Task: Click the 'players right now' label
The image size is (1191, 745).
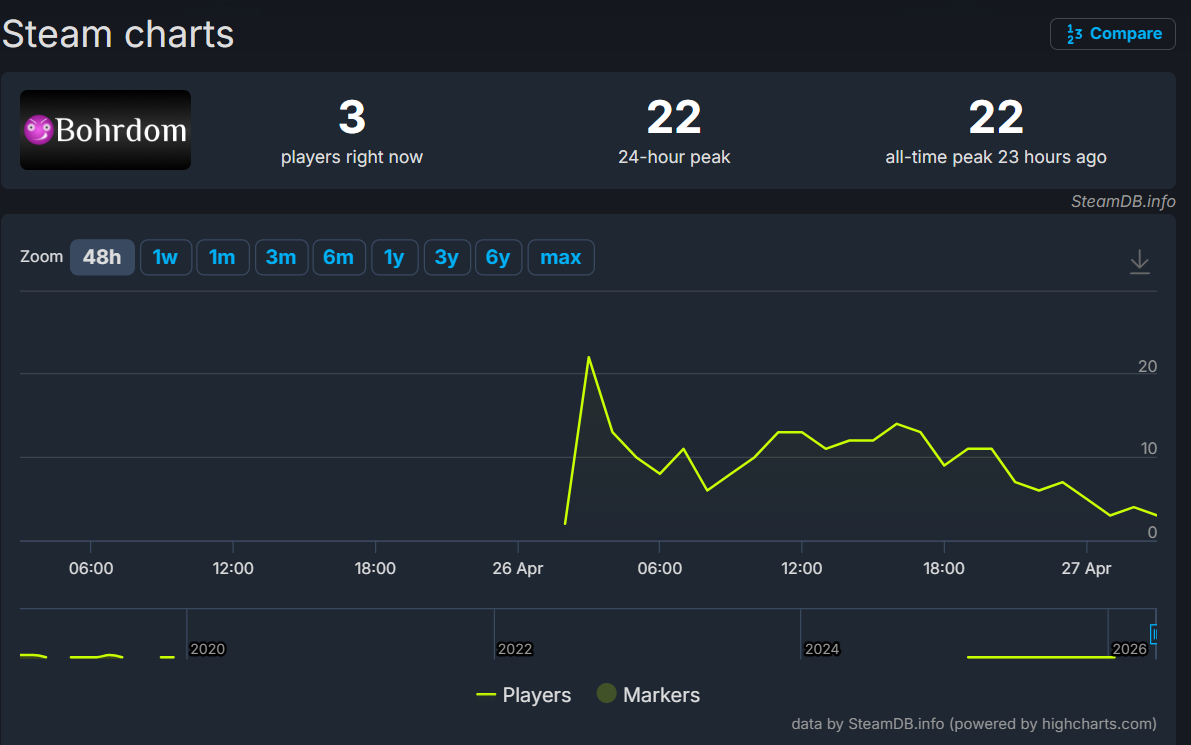Action: (352, 157)
